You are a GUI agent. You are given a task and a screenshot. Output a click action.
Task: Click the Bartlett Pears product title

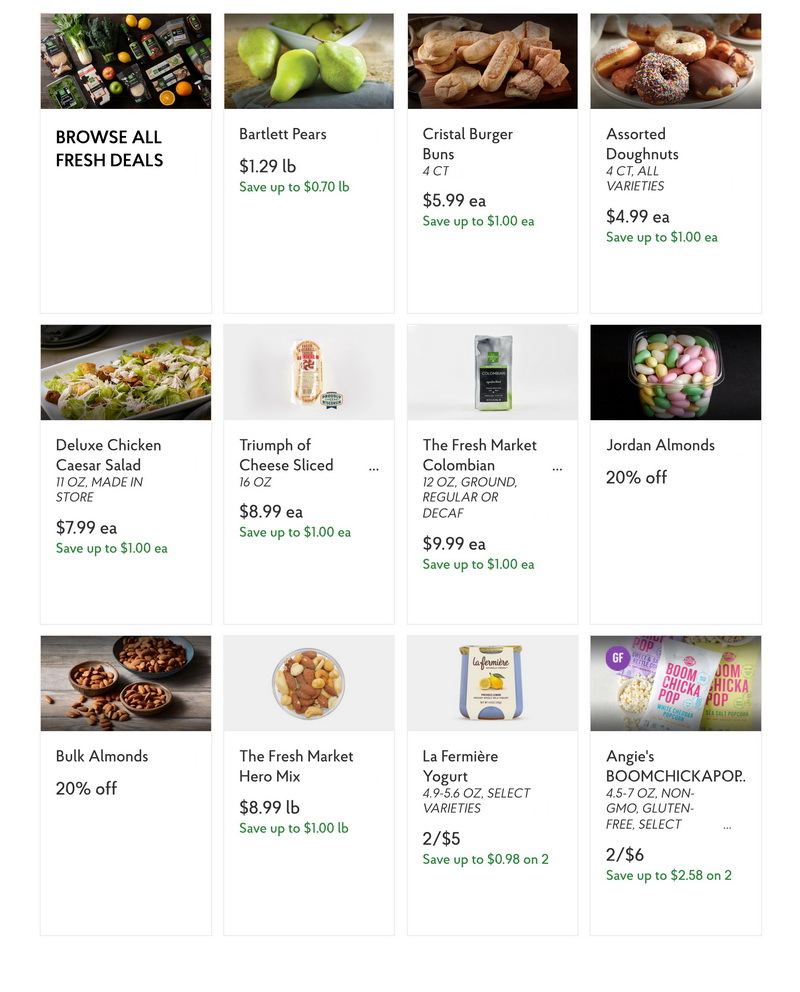point(283,134)
